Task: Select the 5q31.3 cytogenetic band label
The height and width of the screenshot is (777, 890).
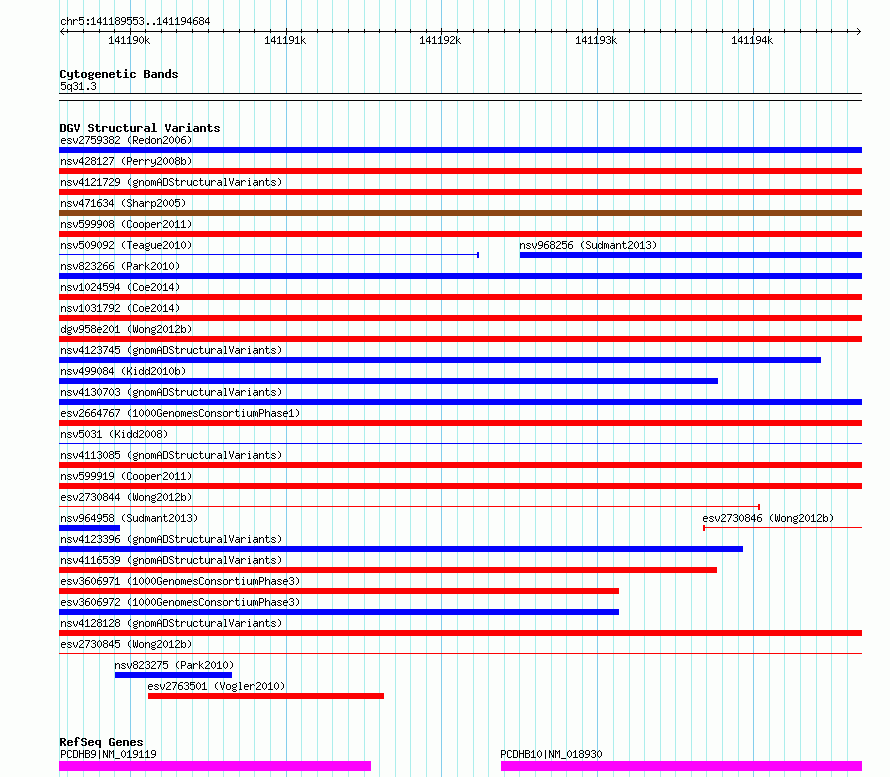Action: point(78,86)
